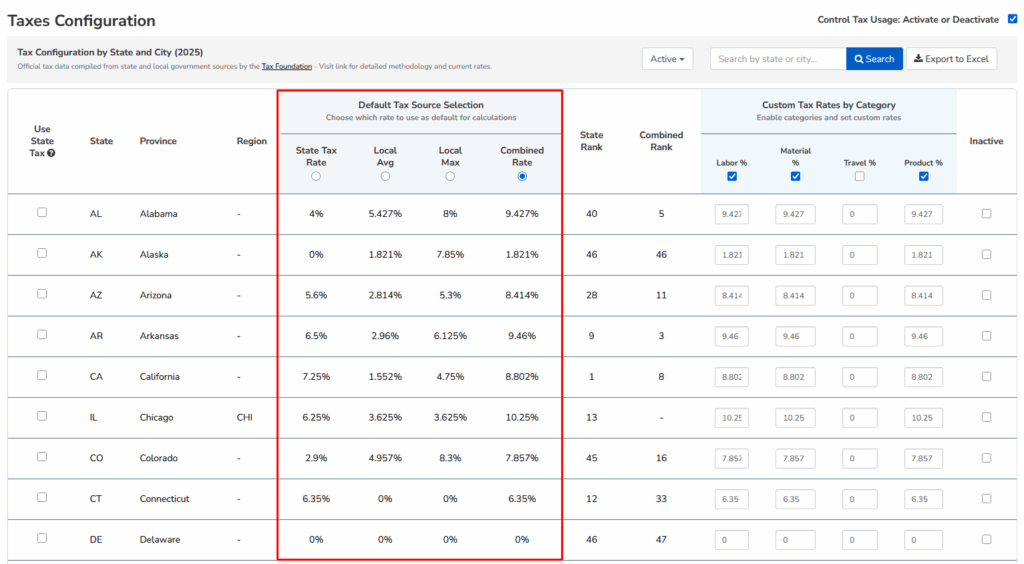Open the Active filter dropdown
The image size is (1024, 564).
tap(667, 59)
